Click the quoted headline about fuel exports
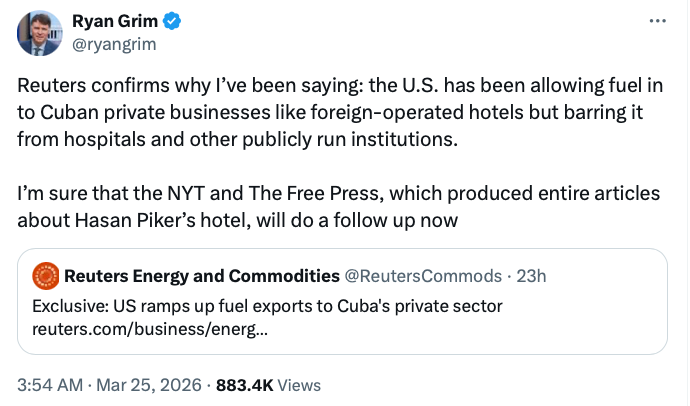The width and height of the screenshot is (690, 406). tap(266, 305)
